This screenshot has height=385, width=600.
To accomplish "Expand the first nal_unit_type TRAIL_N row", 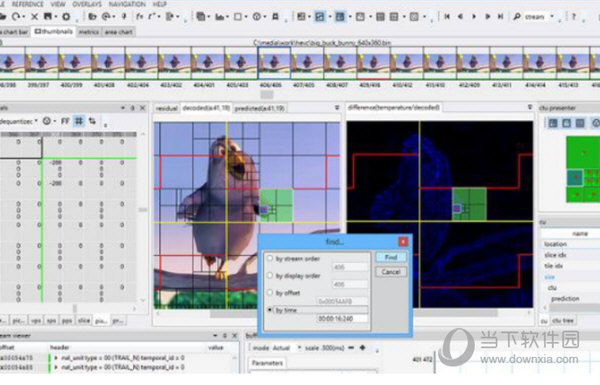I will click(x=56, y=358).
